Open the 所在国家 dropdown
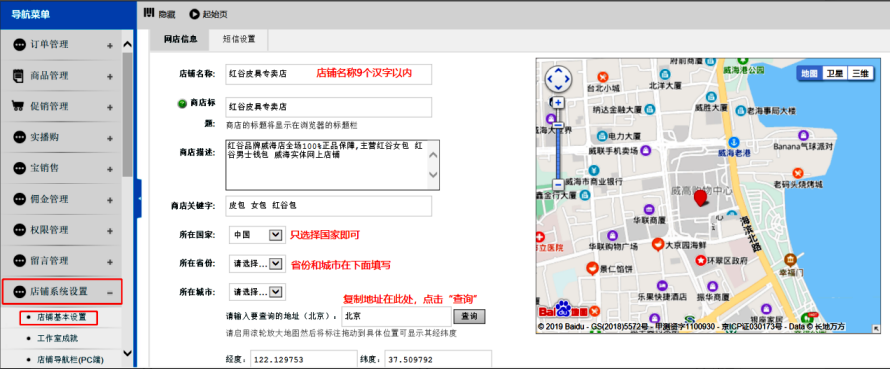 (256, 234)
